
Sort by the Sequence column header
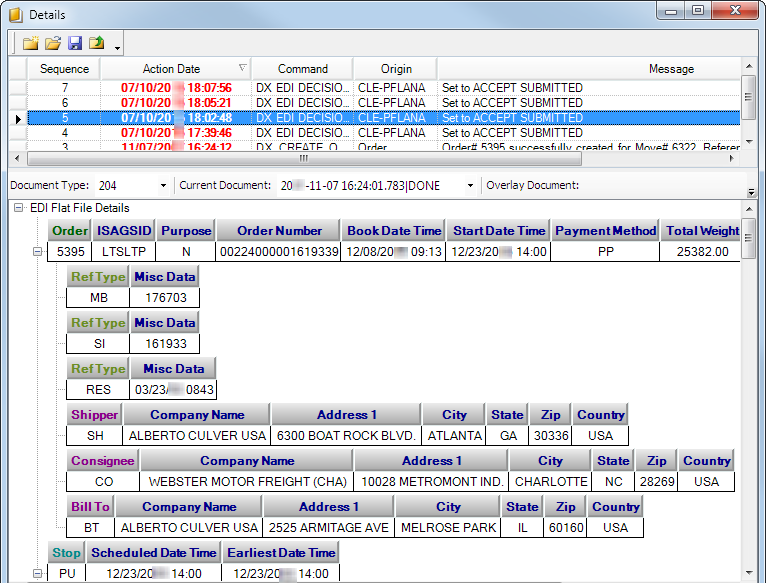pos(64,69)
